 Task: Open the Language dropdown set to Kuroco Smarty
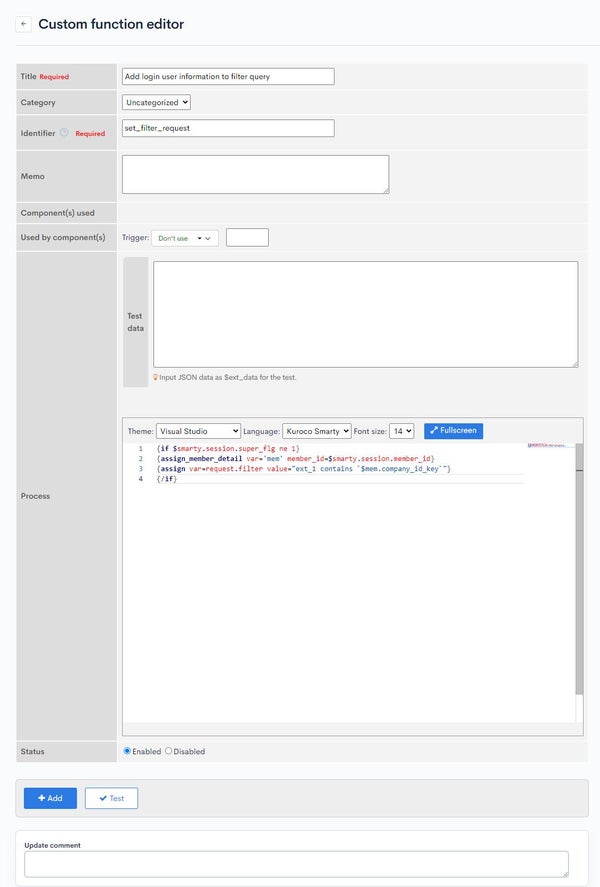[x=317, y=431]
